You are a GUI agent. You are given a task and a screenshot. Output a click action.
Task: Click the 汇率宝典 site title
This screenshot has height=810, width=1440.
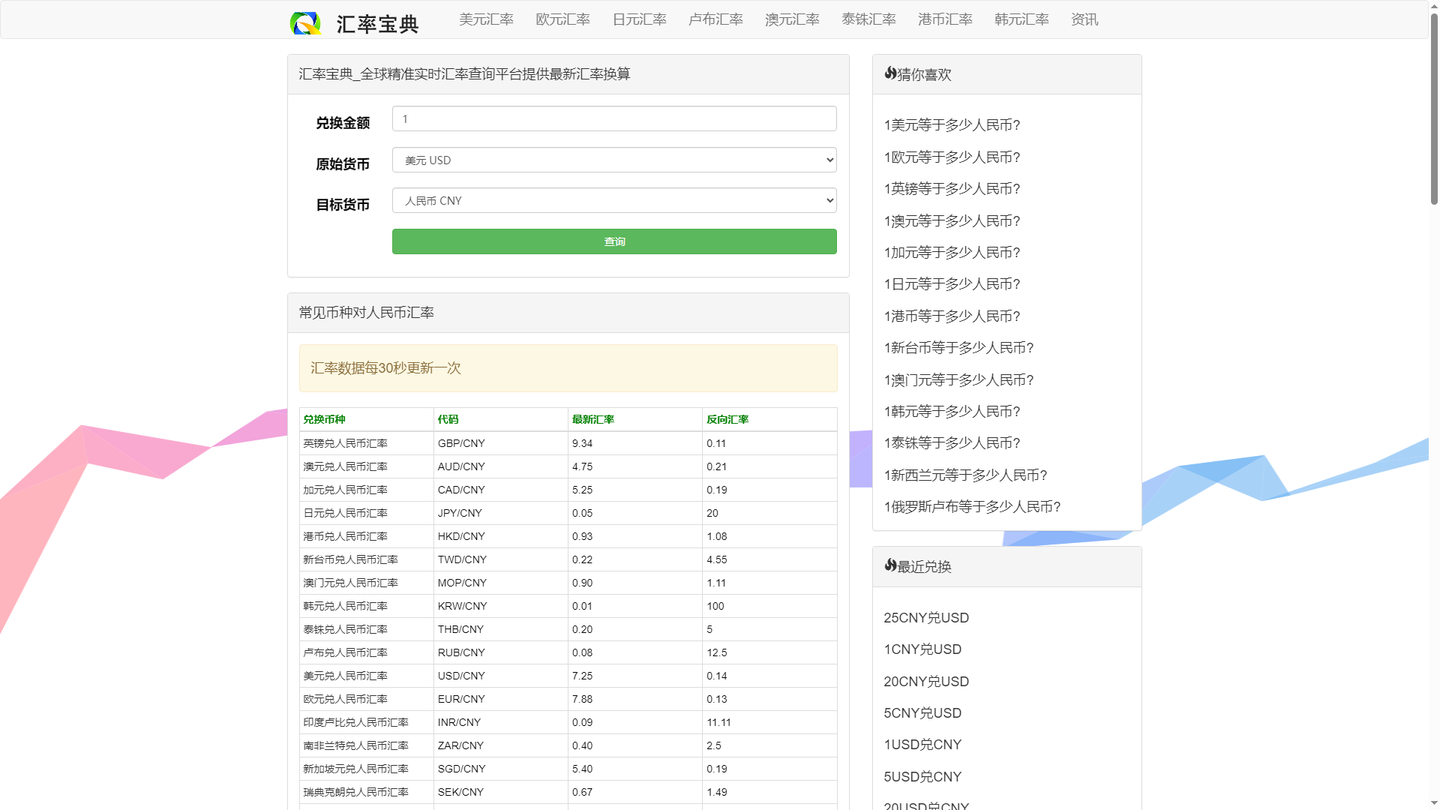tap(378, 24)
